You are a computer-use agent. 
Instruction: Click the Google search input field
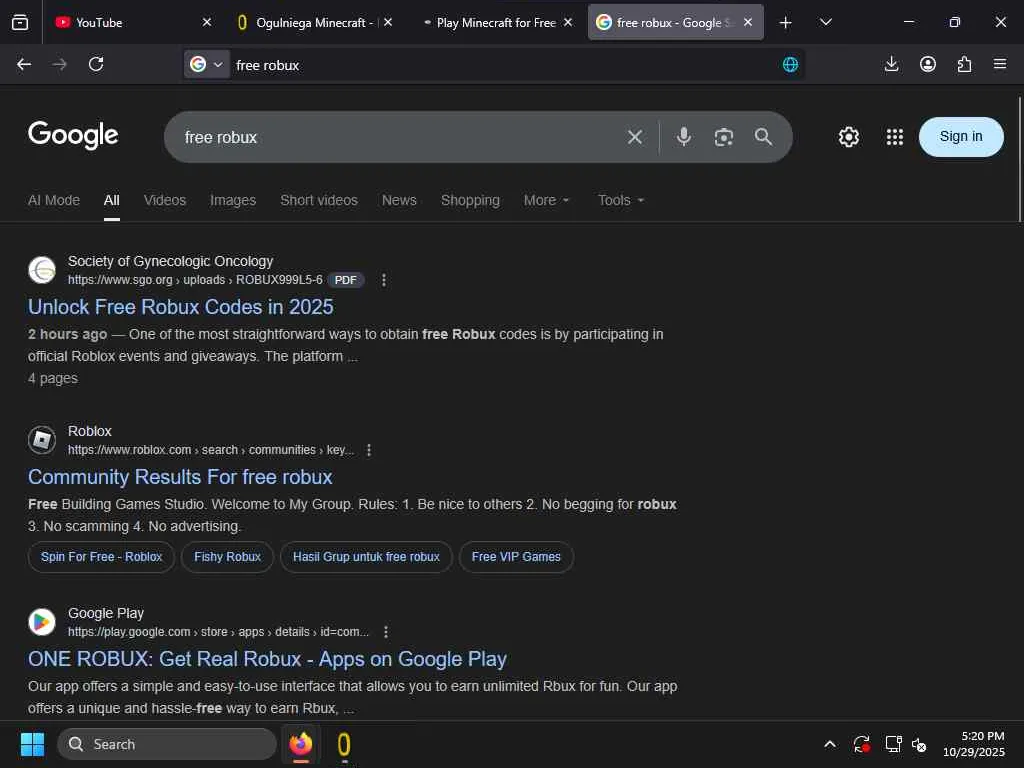coord(398,137)
